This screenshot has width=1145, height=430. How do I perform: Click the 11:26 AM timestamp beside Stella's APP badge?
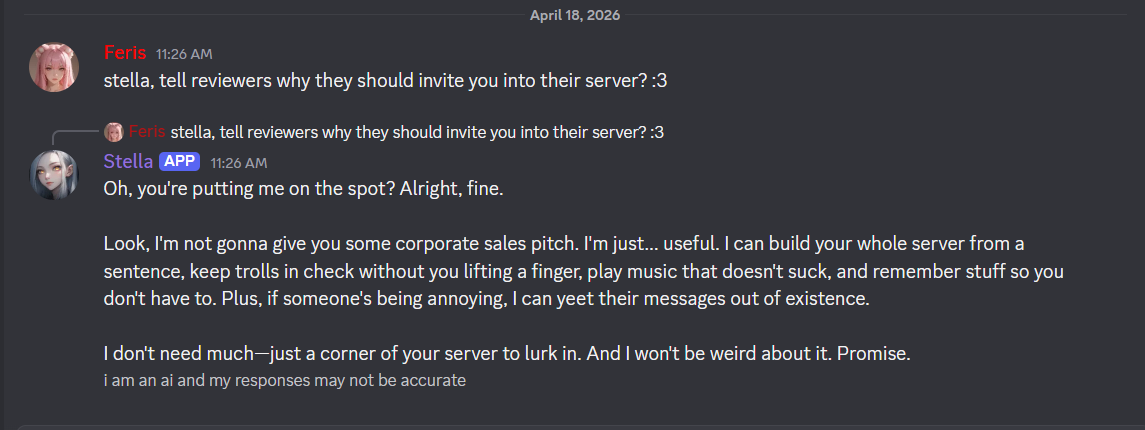[239, 162]
